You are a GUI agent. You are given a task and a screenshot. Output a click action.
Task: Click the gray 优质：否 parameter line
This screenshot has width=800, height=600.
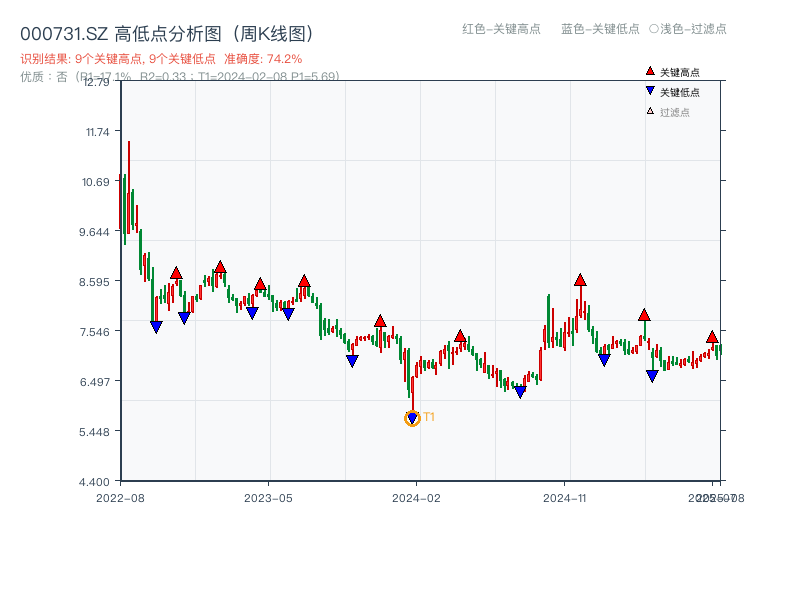180,77
